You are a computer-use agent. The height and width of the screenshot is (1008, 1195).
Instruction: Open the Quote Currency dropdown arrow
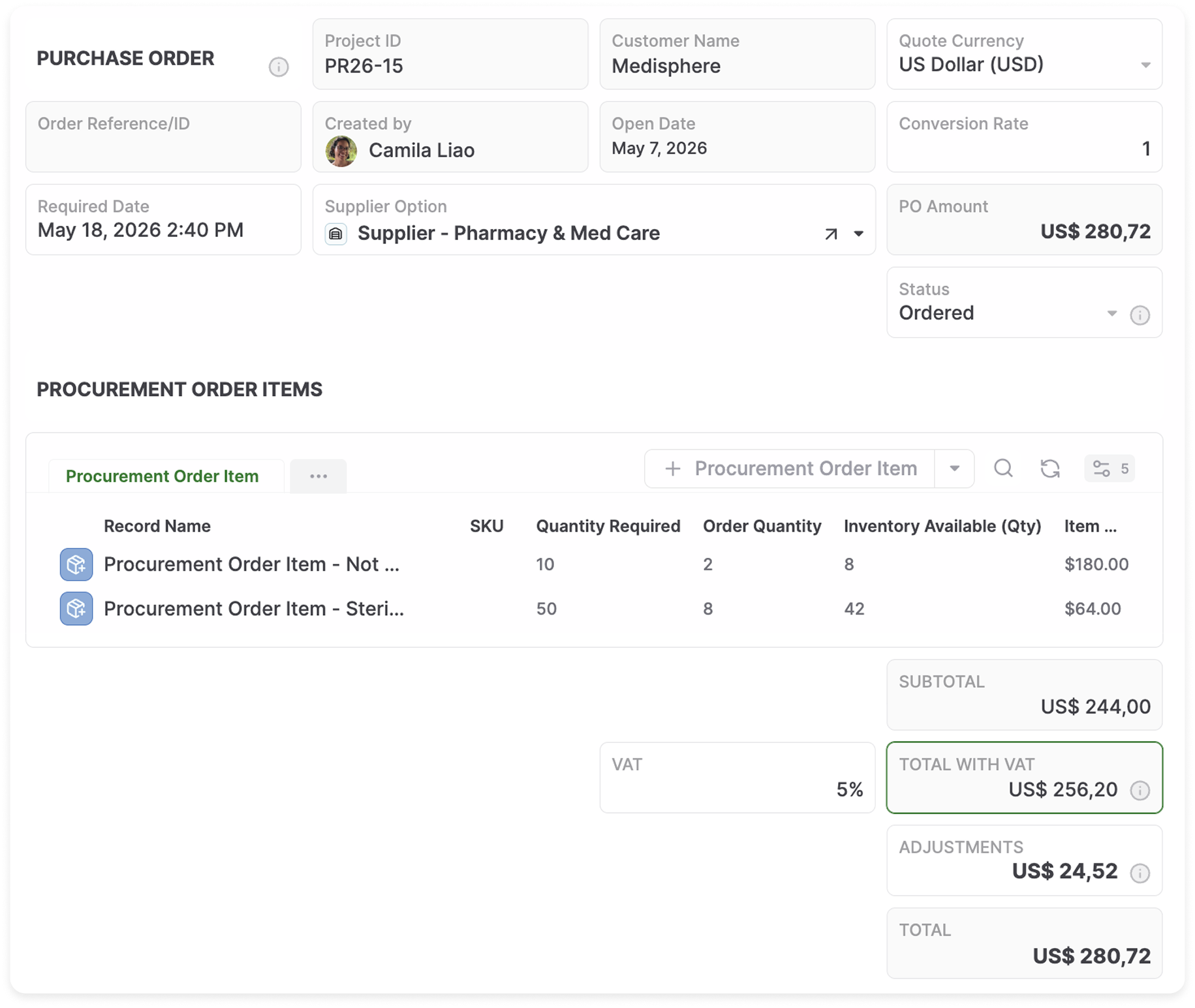click(x=1145, y=65)
